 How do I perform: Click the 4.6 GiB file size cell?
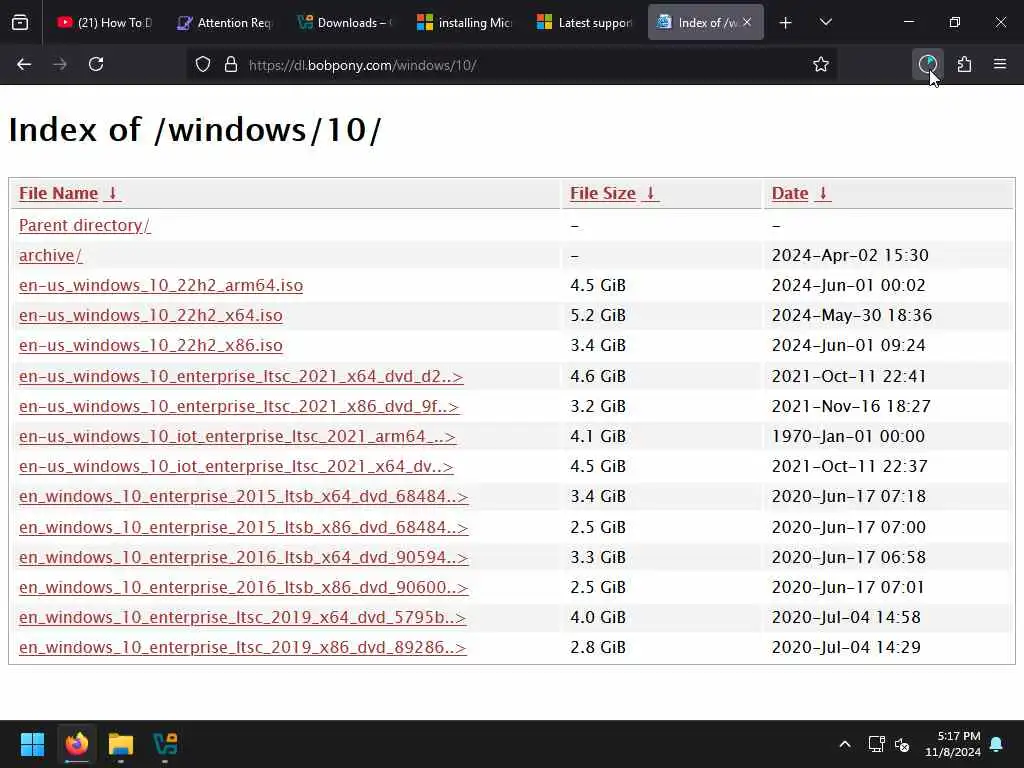(x=598, y=376)
